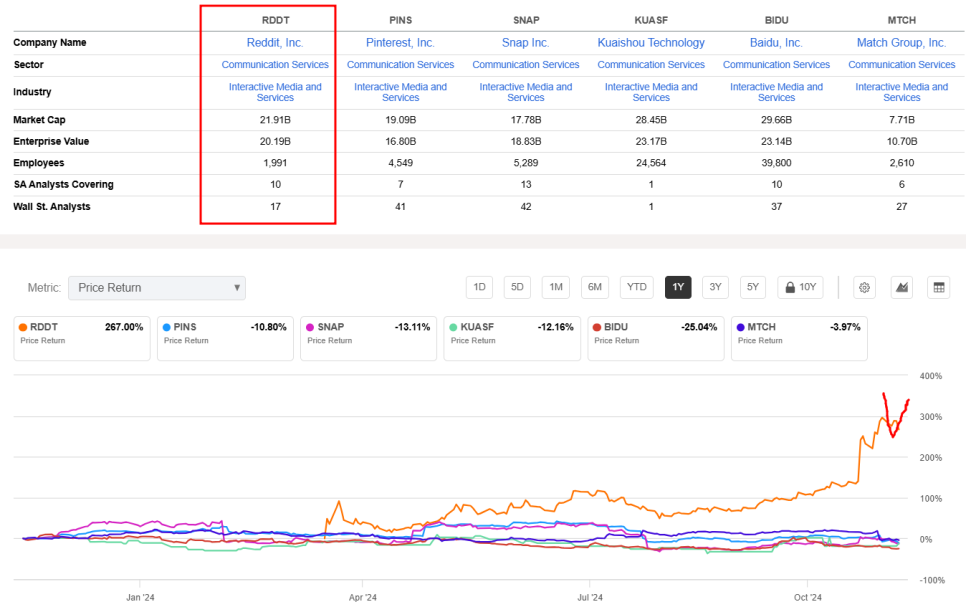This screenshot has width=966, height=612.
Task: Select the 6M time range
Action: 595,287
